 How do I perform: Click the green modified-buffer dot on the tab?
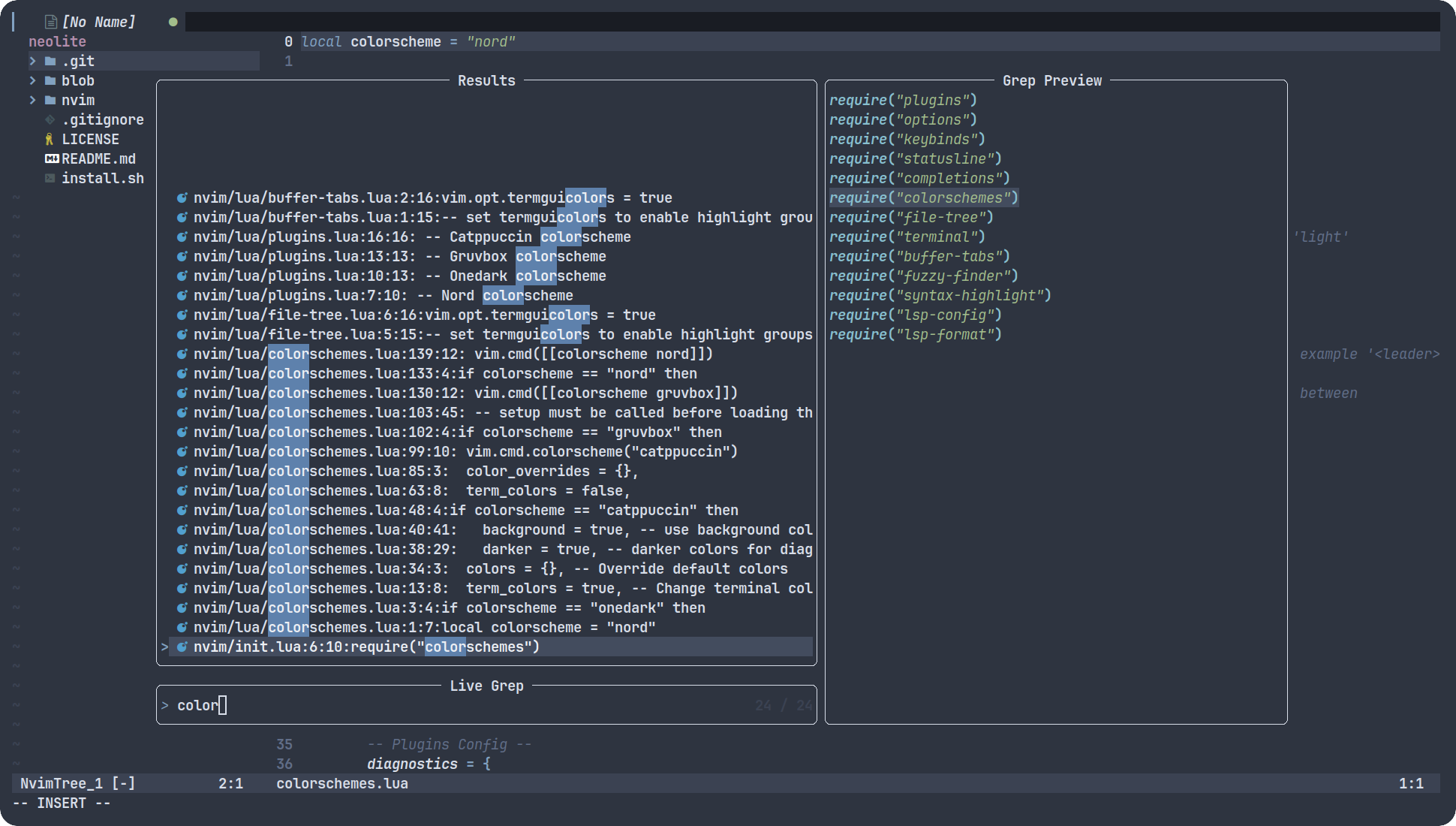click(x=173, y=22)
